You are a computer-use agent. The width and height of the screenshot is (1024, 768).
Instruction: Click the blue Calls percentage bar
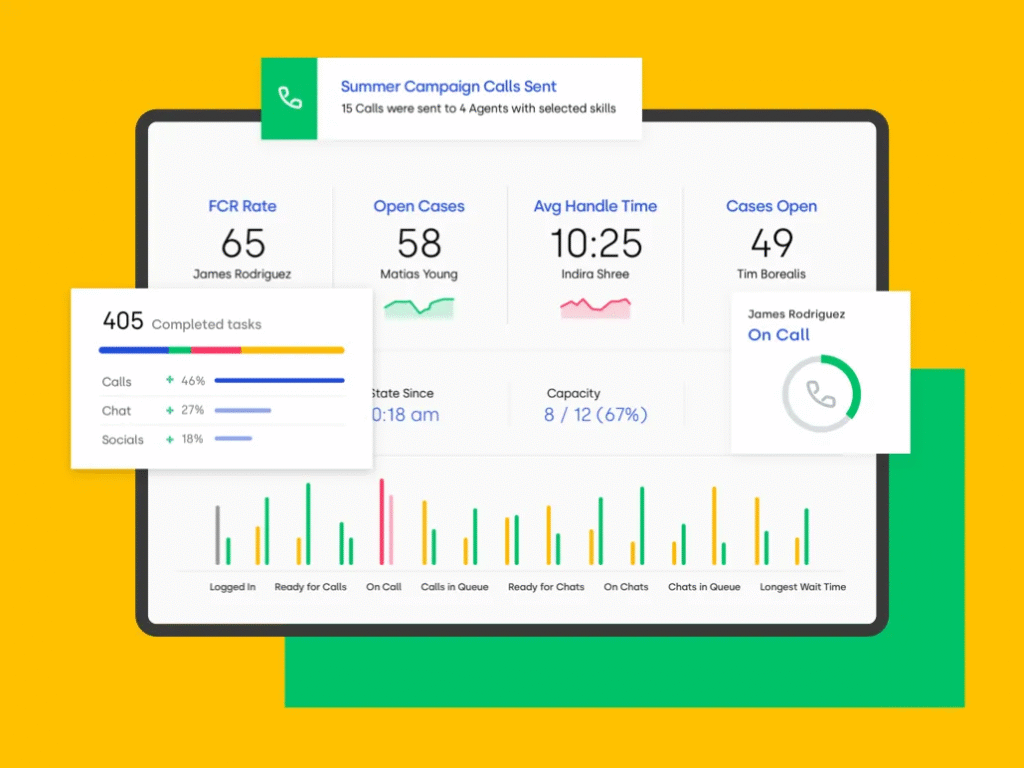[279, 381]
